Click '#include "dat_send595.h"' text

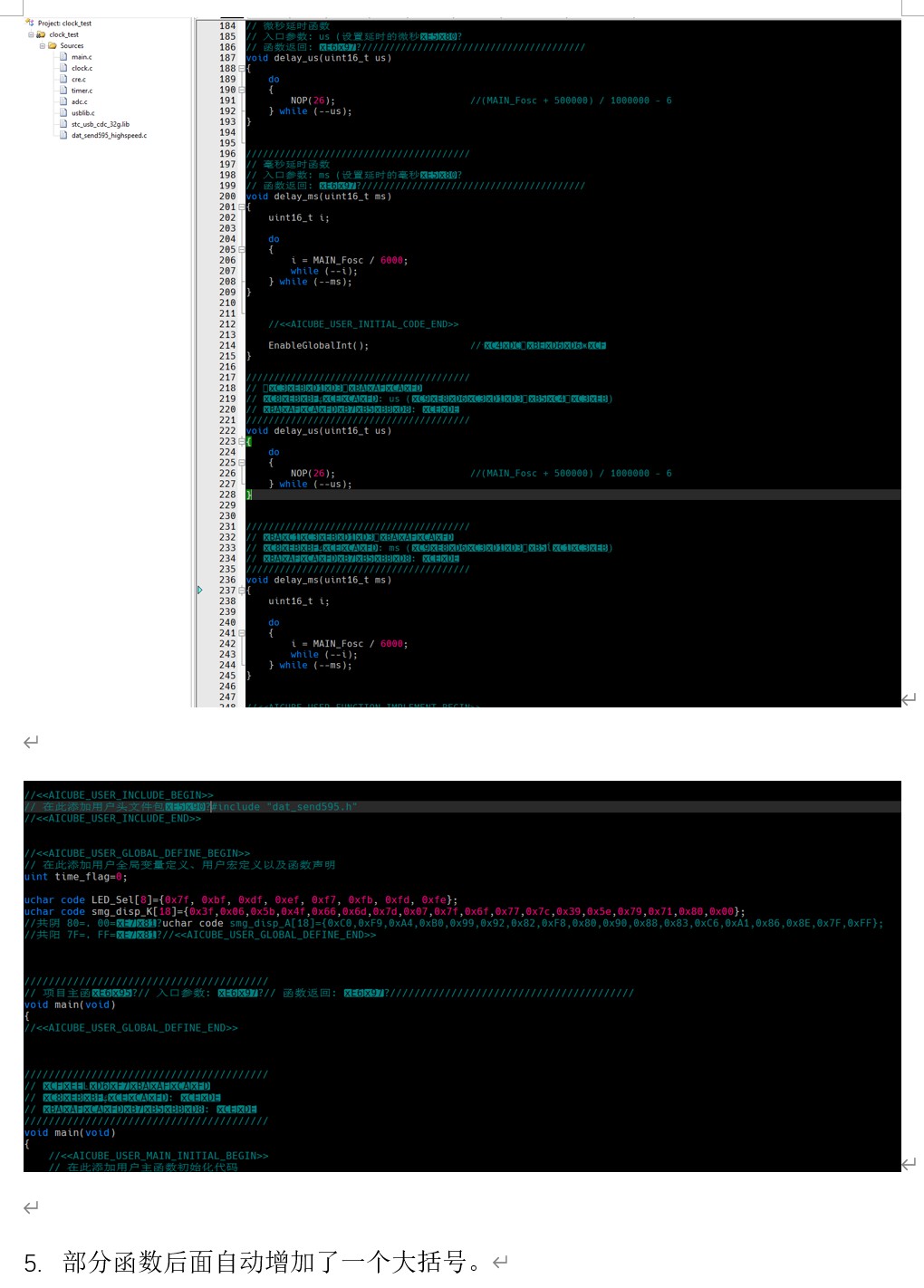(285, 807)
